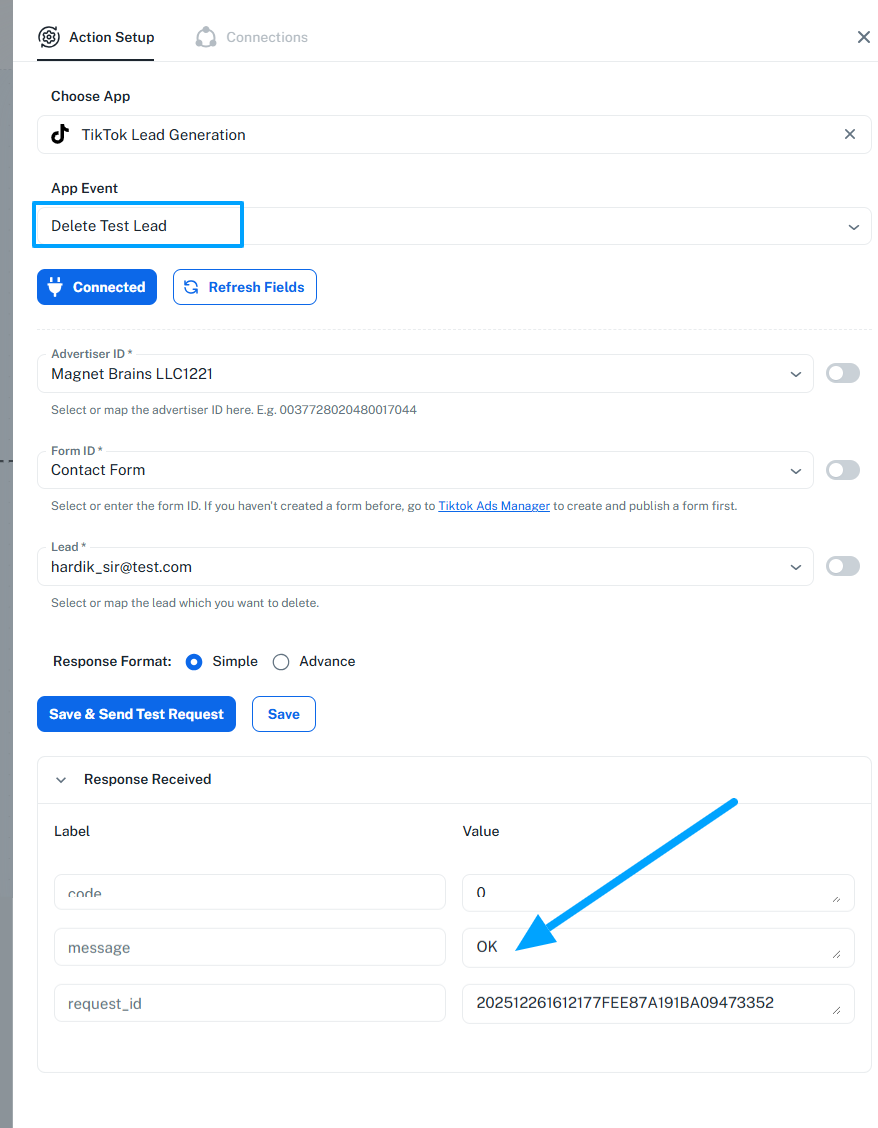Click the TikTok logo icon
The image size is (878, 1128).
[61, 134]
